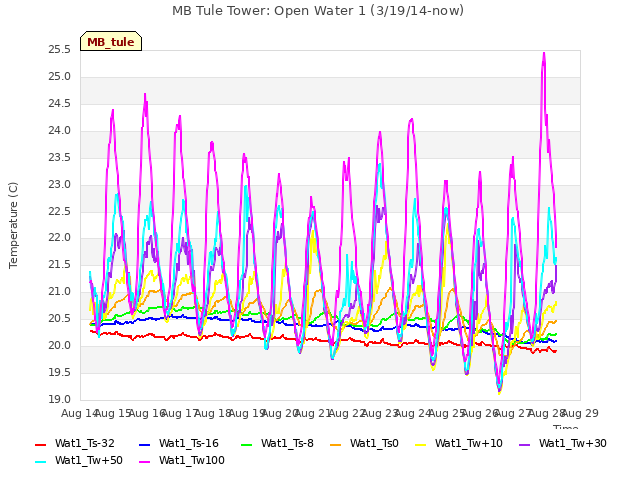The image size is (640, 480).
Task: Click the magenta peak on Aug 28
Action: tap(544, 53)
